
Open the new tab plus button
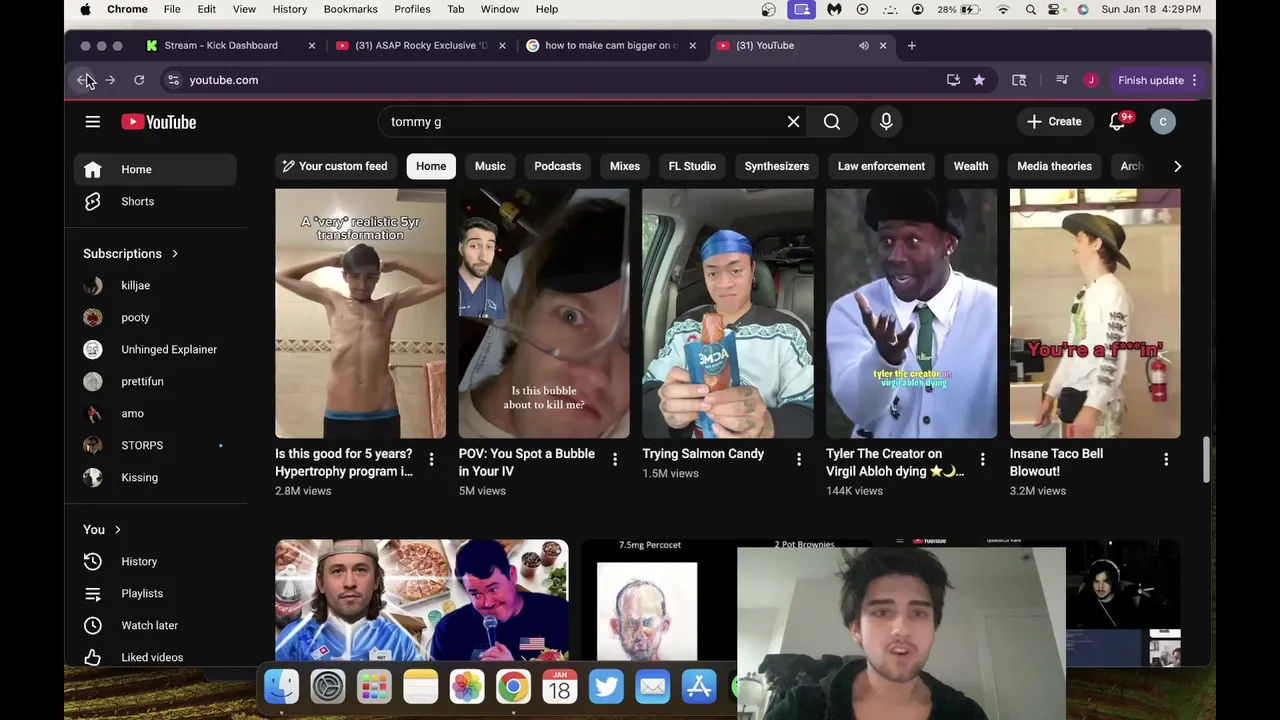(x=911, y=45)
